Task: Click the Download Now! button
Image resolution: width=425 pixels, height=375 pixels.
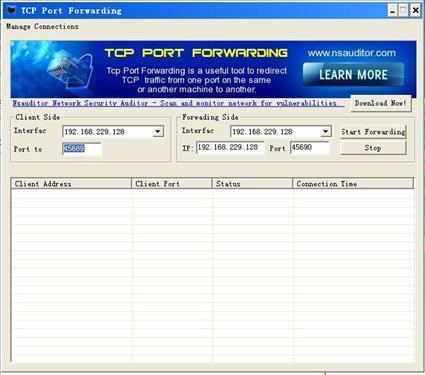Action: [381, 103]
